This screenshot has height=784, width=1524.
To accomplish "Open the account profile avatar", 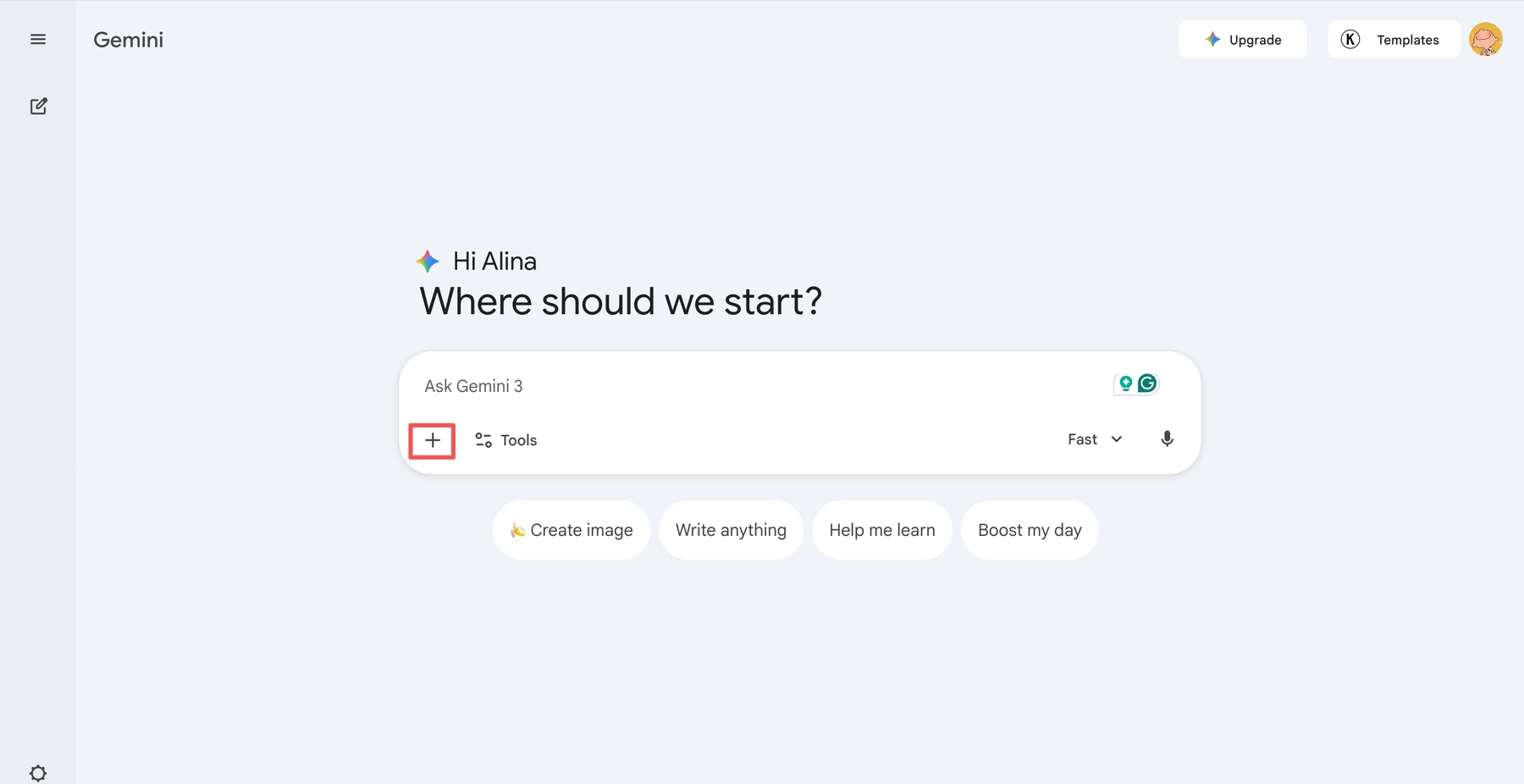I will [x=1485, y=40].
